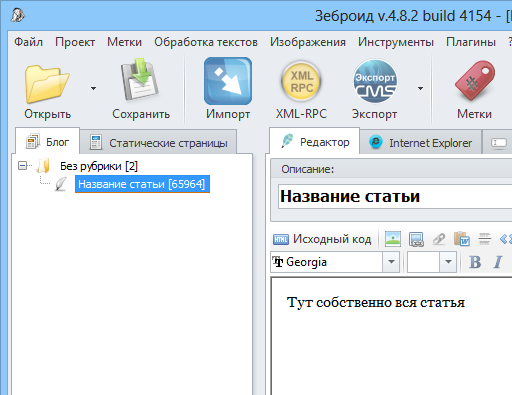Click the application icon in title bar
Image resolution: width=512 pixels, height=395 pixels.
tap(17, 15)
